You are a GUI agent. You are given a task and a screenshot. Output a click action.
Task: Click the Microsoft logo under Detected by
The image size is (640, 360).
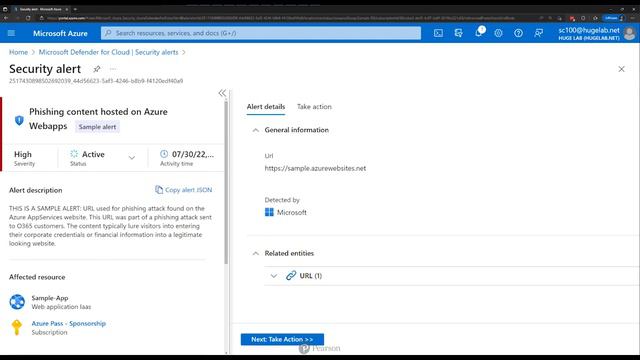click(x=269, y=212)
